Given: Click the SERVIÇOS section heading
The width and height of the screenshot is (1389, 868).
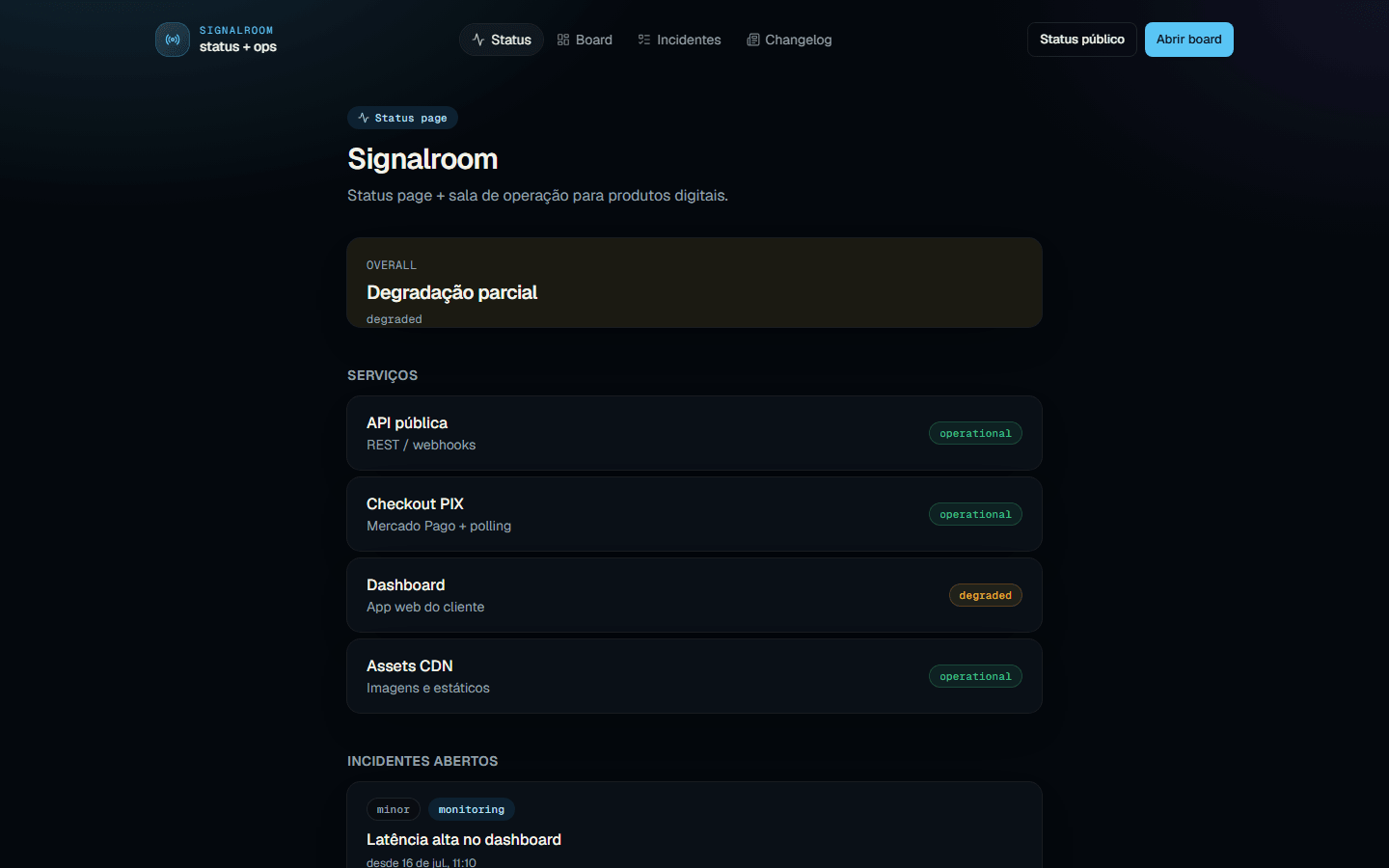Looking at the screenshot, I should pyautogui.click(x=382, y=375).
